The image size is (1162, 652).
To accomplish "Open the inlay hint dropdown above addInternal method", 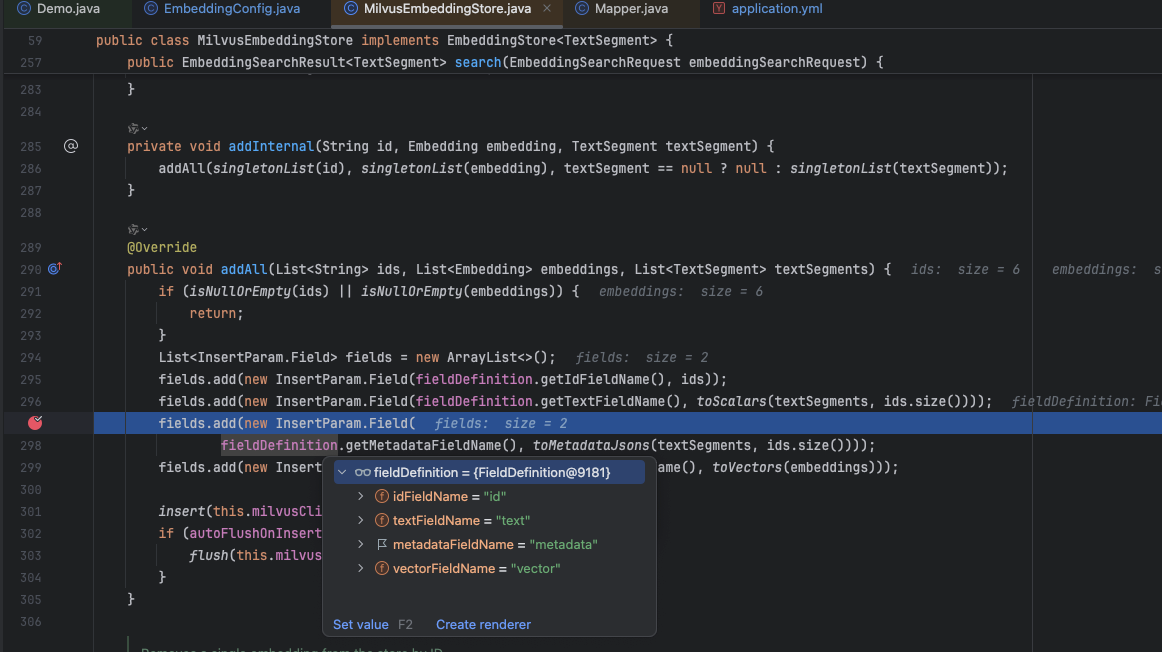I will pyautogui.click(x=137, y=128).
